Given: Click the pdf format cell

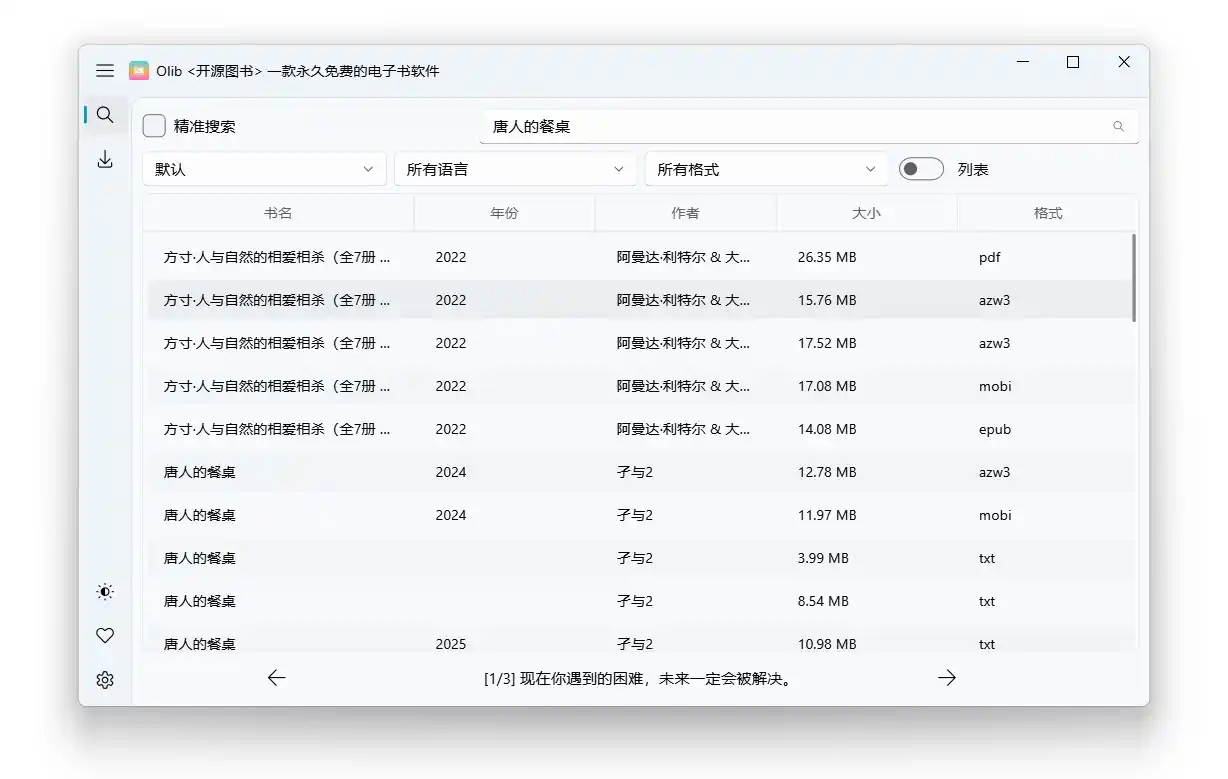Looking at the screenshot, I should tap(990, 257).
